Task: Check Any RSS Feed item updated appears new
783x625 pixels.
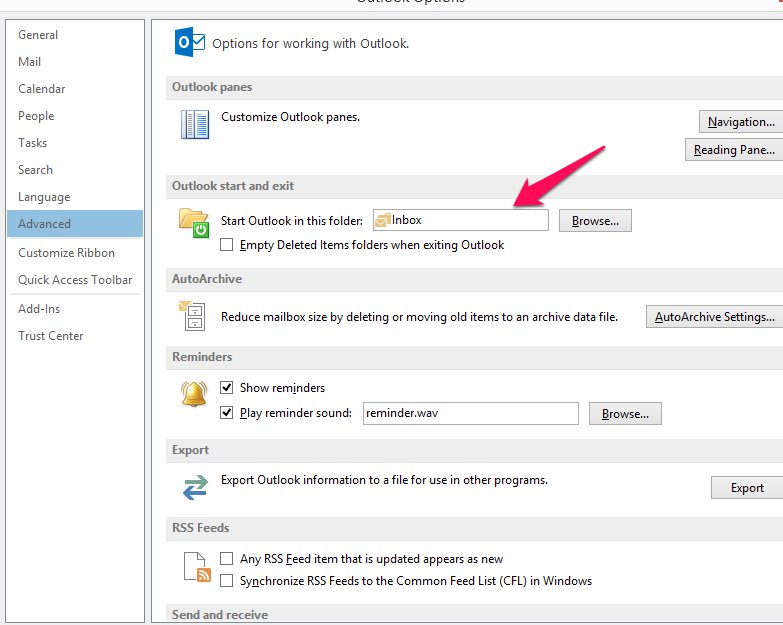Action: (227, 558)
